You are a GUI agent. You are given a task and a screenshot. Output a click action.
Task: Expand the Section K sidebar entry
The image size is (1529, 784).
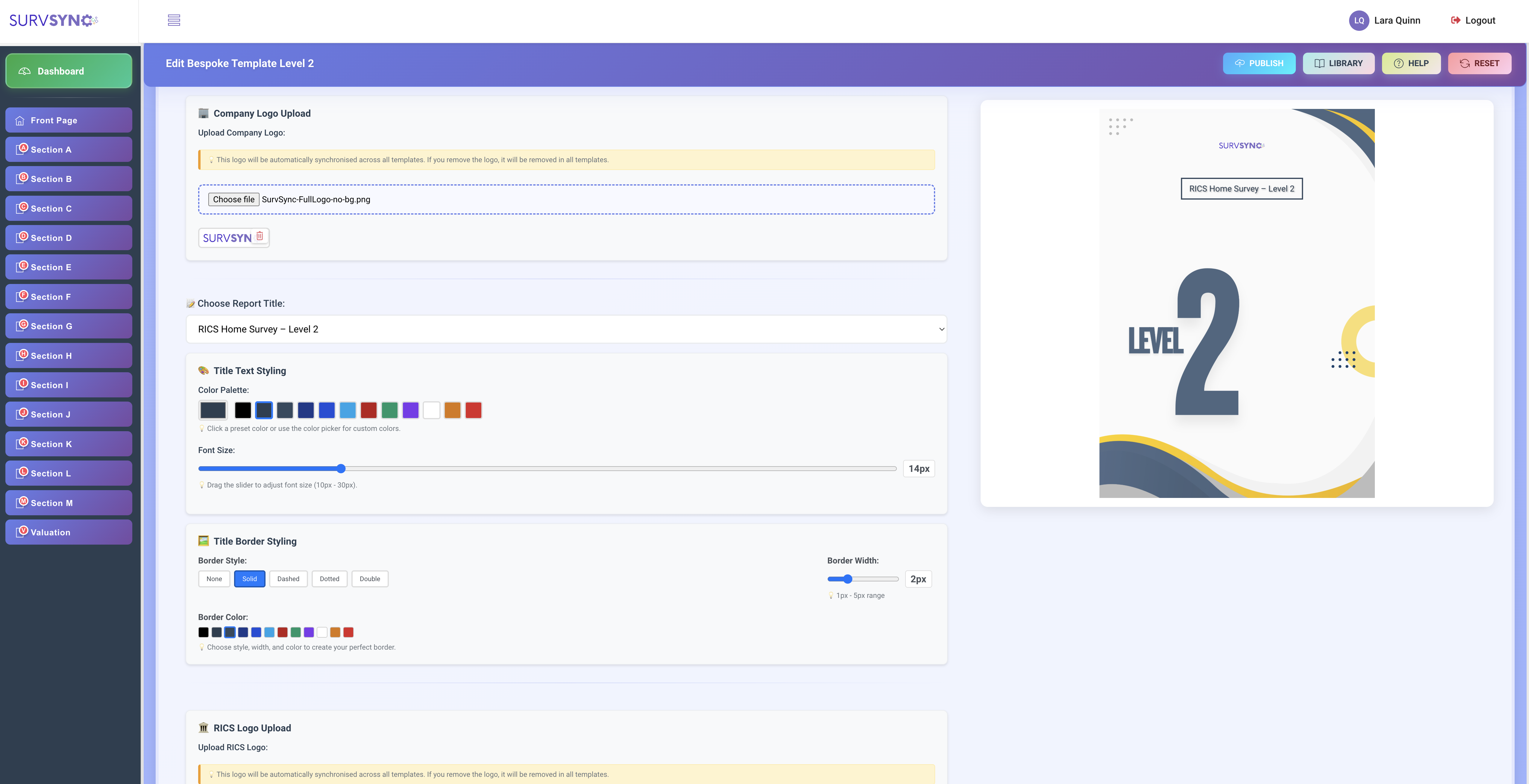click(68, 443)
